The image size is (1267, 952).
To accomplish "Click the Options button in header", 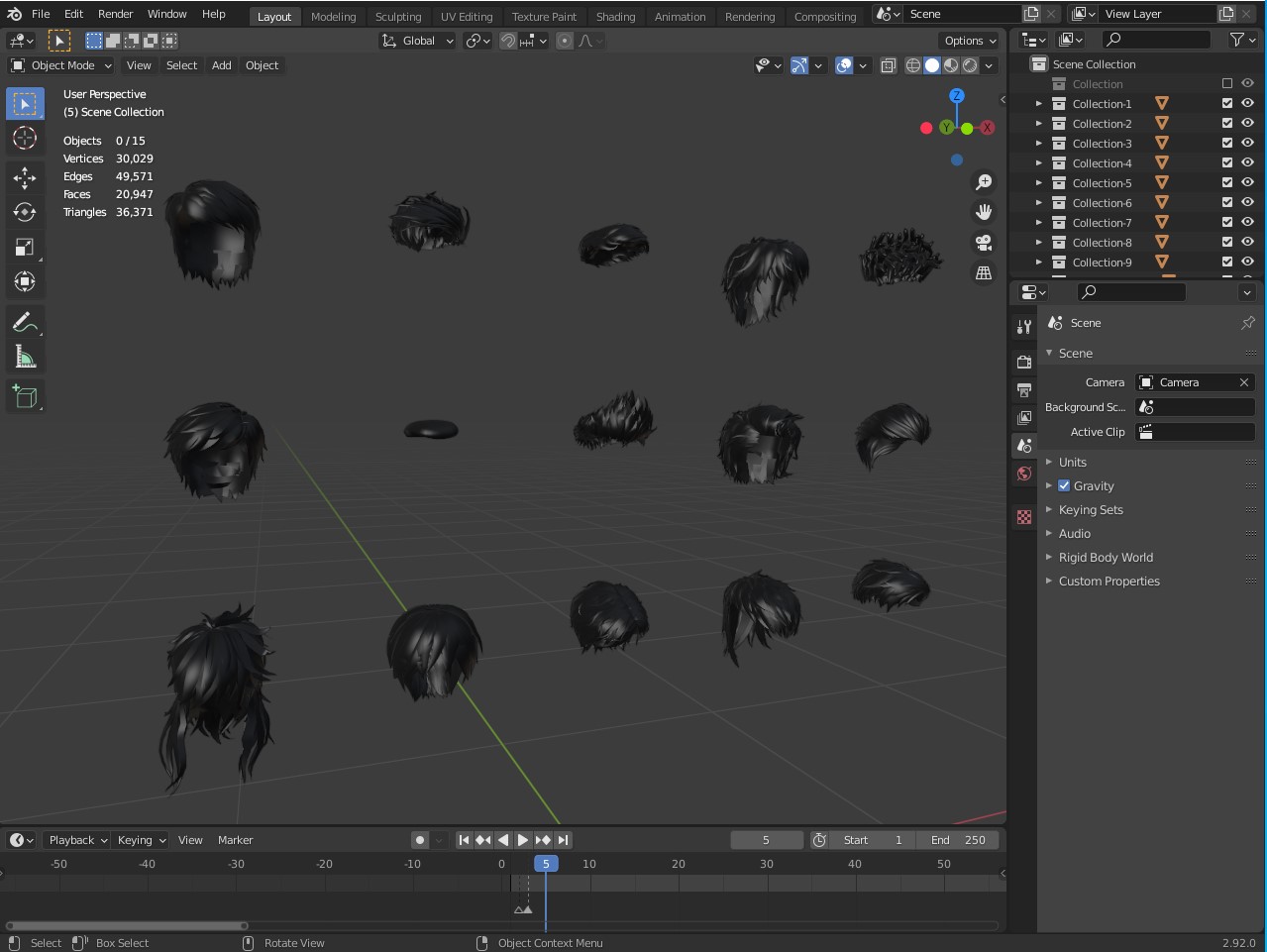I will 969,41.
